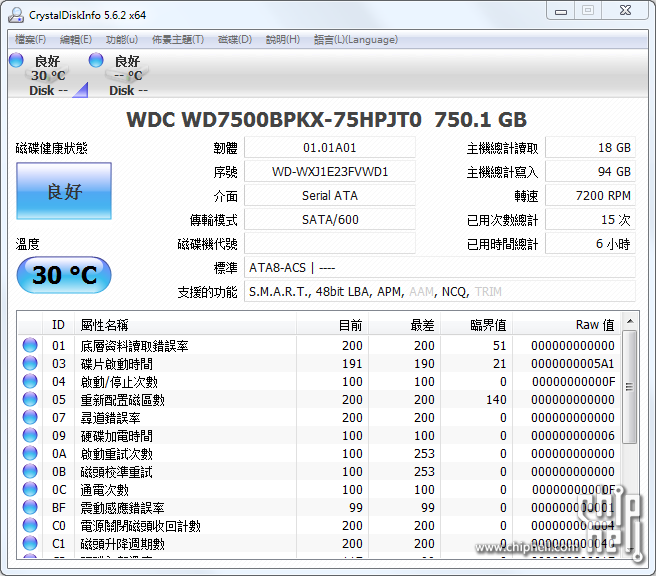The width and height of the screenshot is (656, 576).
Task: Select attribute name 啟動/停止次數
Action: (119, 382)
